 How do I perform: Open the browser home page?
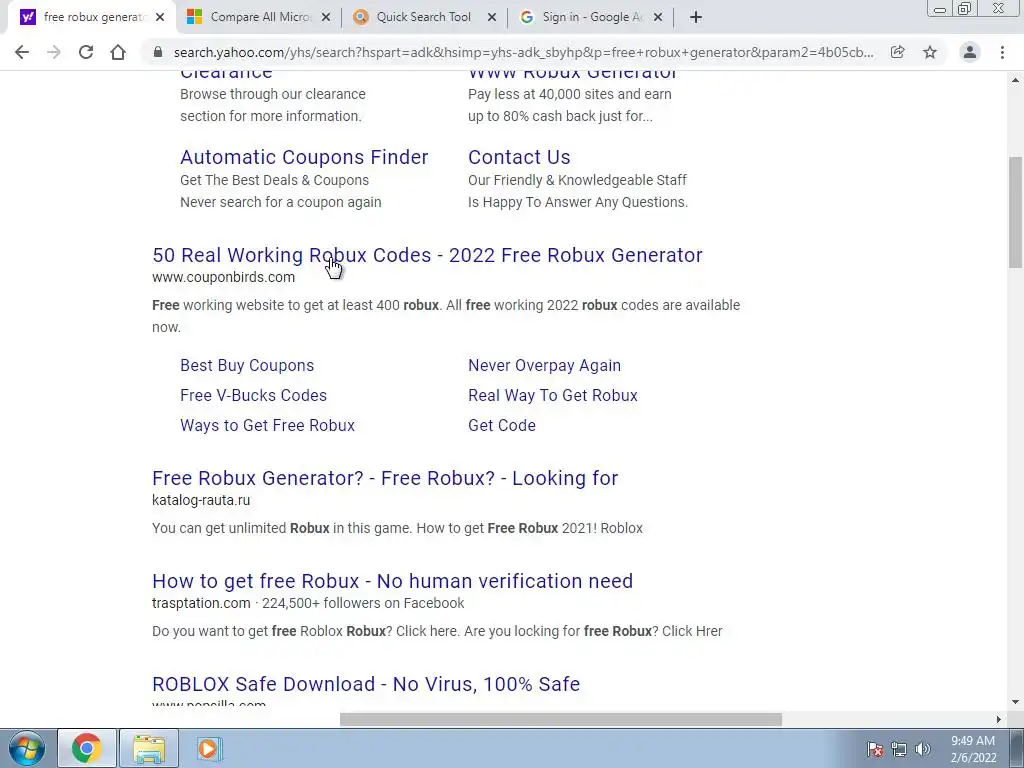pyautogui.click(x=118, y=52)
